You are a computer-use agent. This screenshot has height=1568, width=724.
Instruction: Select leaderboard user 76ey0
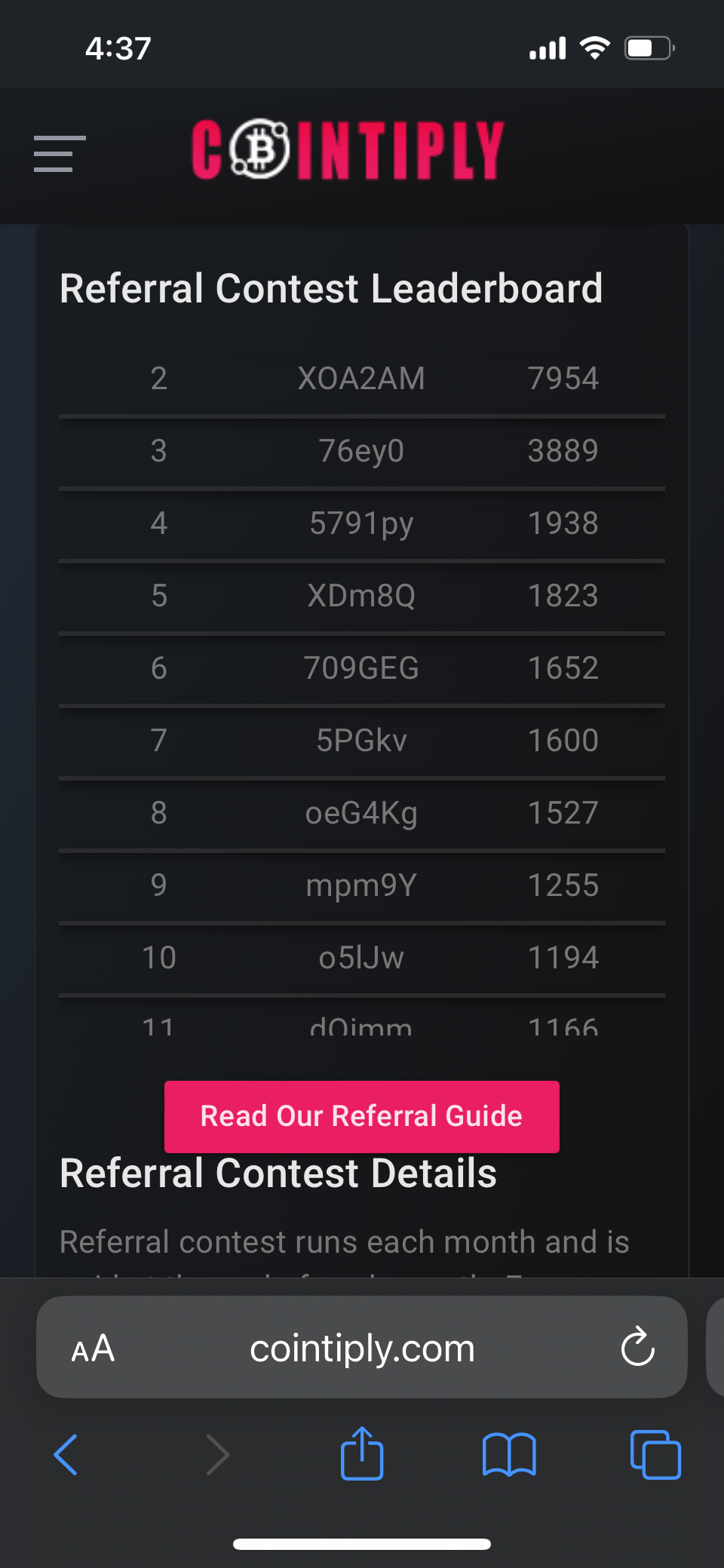point(361,451)
